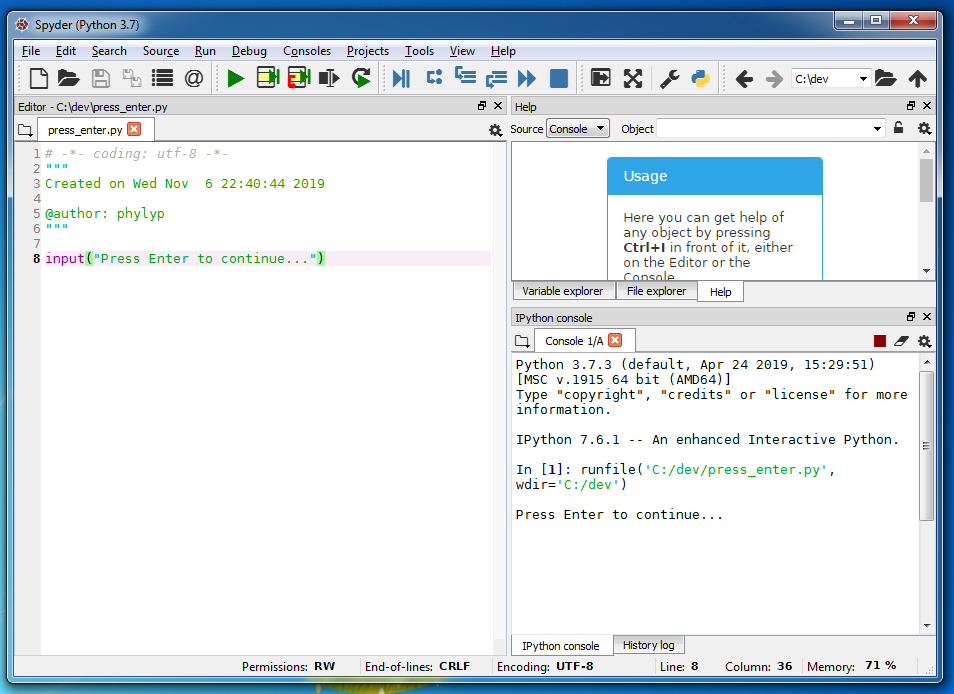The image size is (954, 694).
Task: Open PYTHONPATH manager Python icon
Action: point(700,78)
